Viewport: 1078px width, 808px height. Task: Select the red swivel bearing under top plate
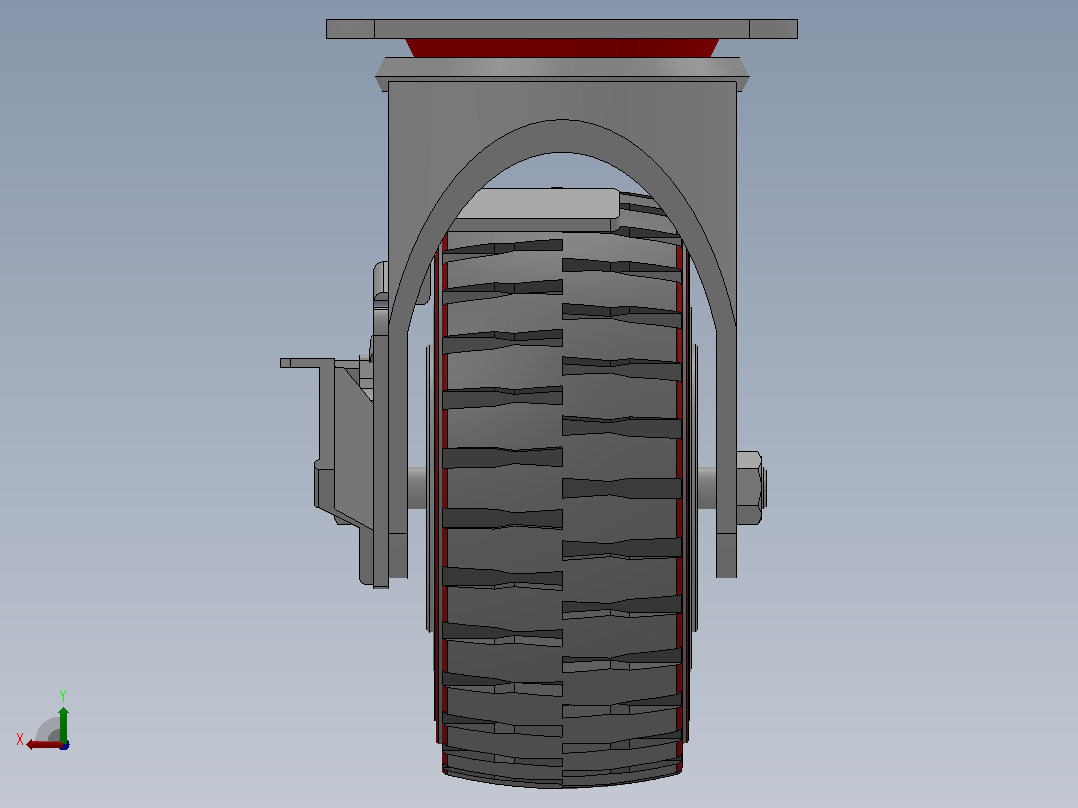point(562,47)
